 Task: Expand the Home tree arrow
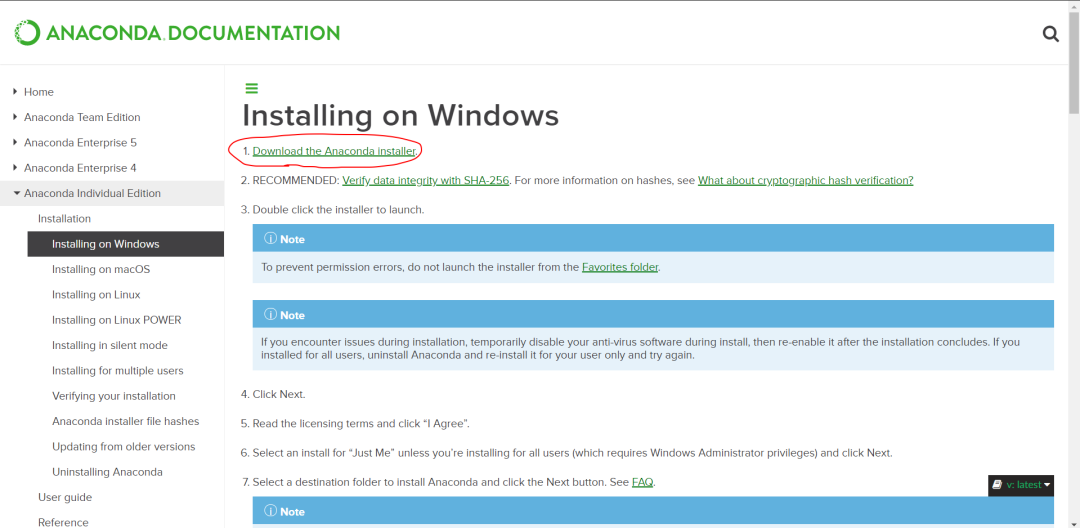tap(15, 92)
